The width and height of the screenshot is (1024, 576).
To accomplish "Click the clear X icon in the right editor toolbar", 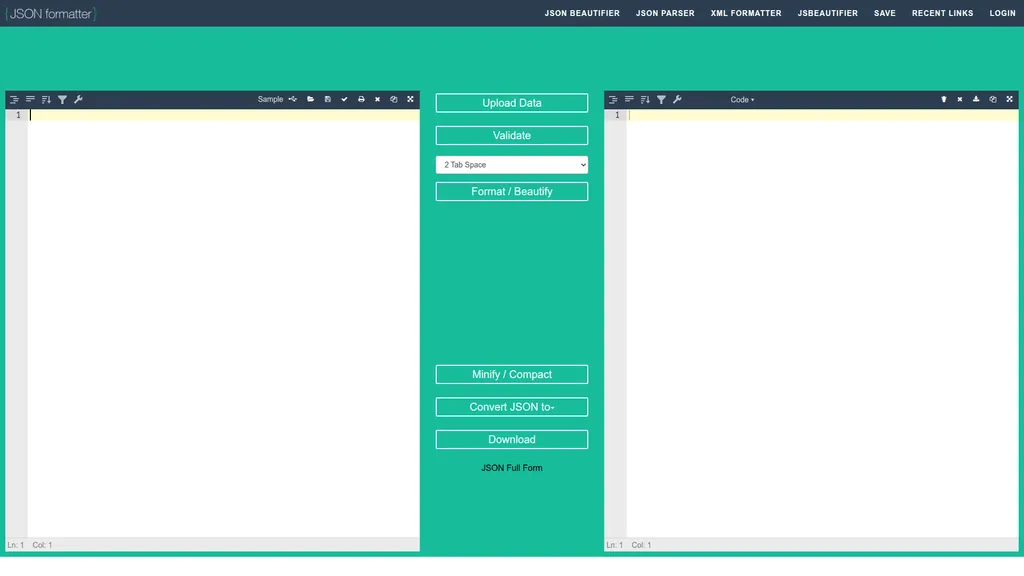I will (x=960, y=99).
